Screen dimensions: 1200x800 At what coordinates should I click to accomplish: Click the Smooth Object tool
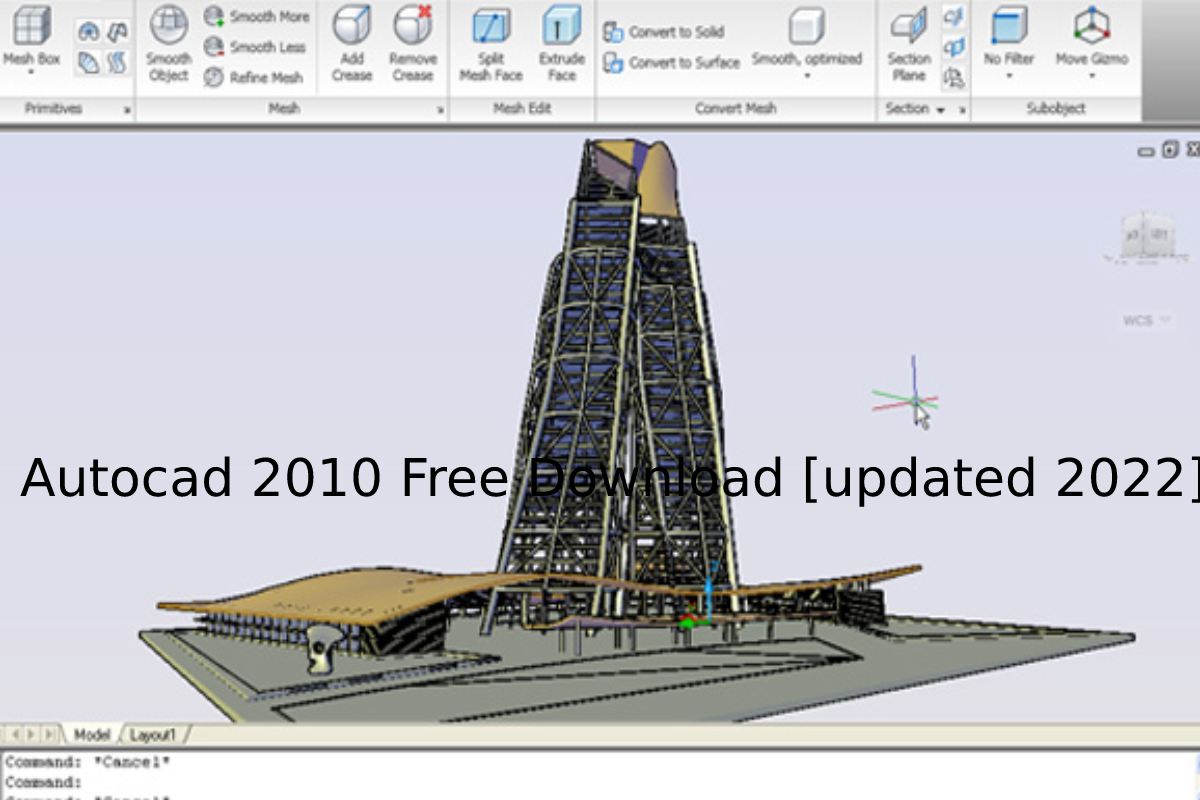coord(168,43)
